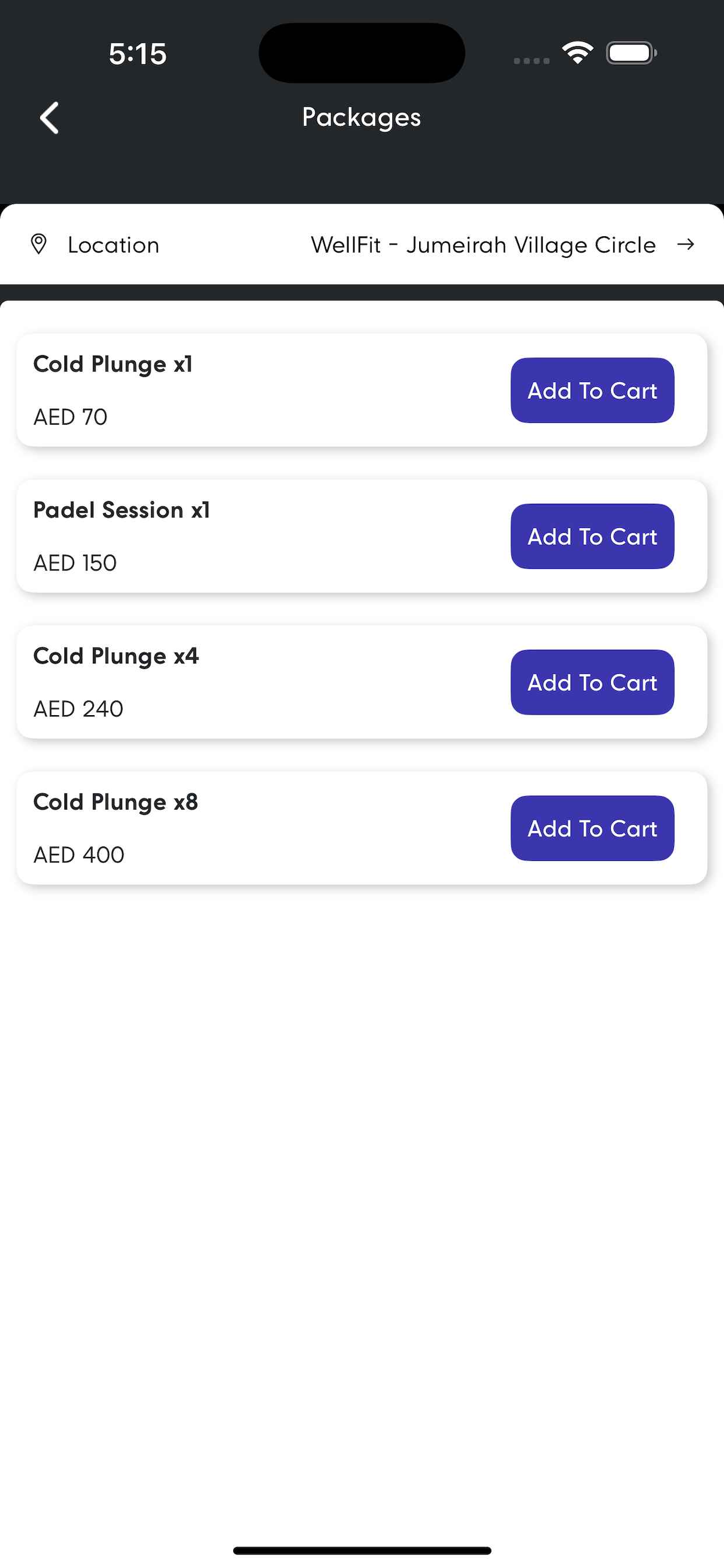The width and height of the screenshot is (724, 1568).
Task: Tap the Wi-Fi status icon
Action: (x=577, y=53)
